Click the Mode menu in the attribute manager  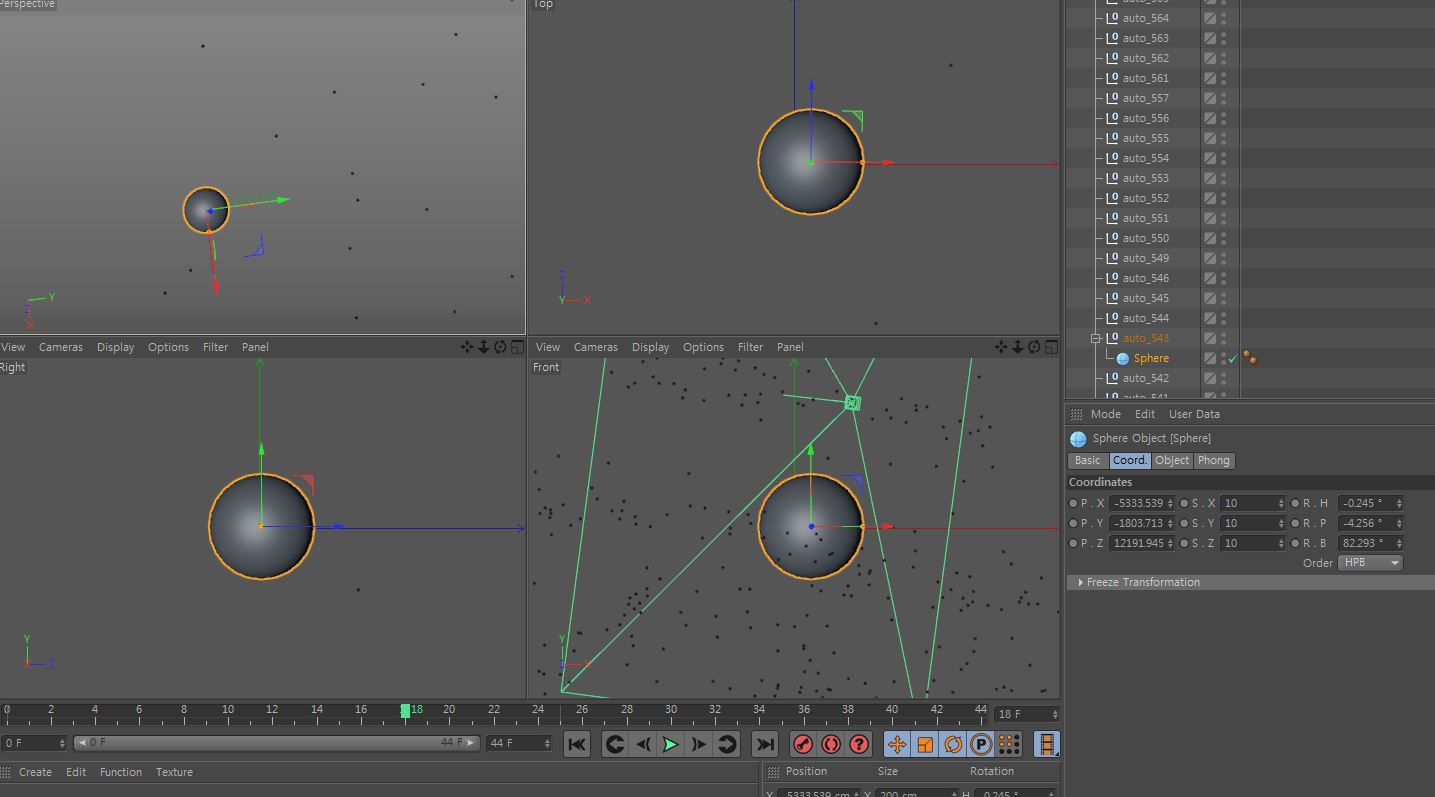click(x=1105, y=414)
